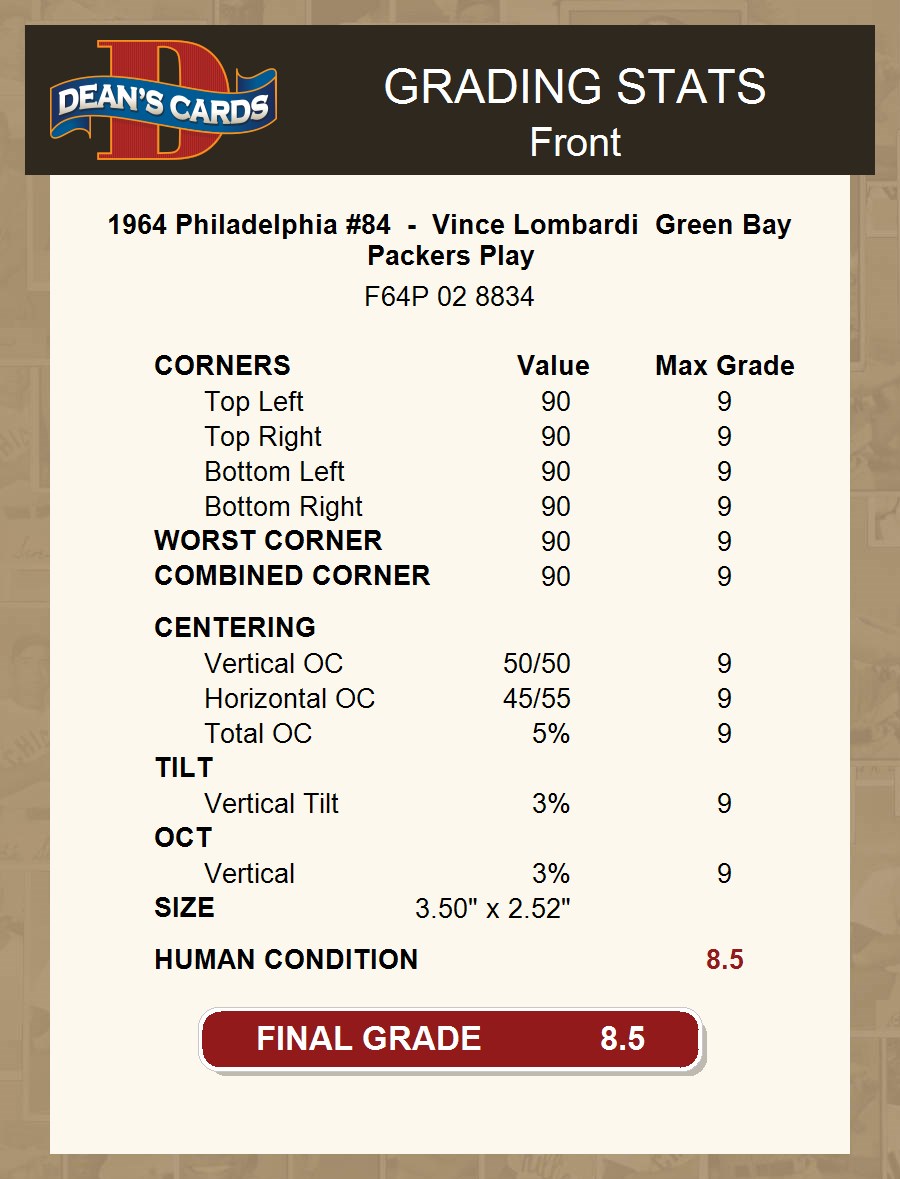Click the Combined Corner label
This screenshot has width=900, height=1179.
coord(292,576)
